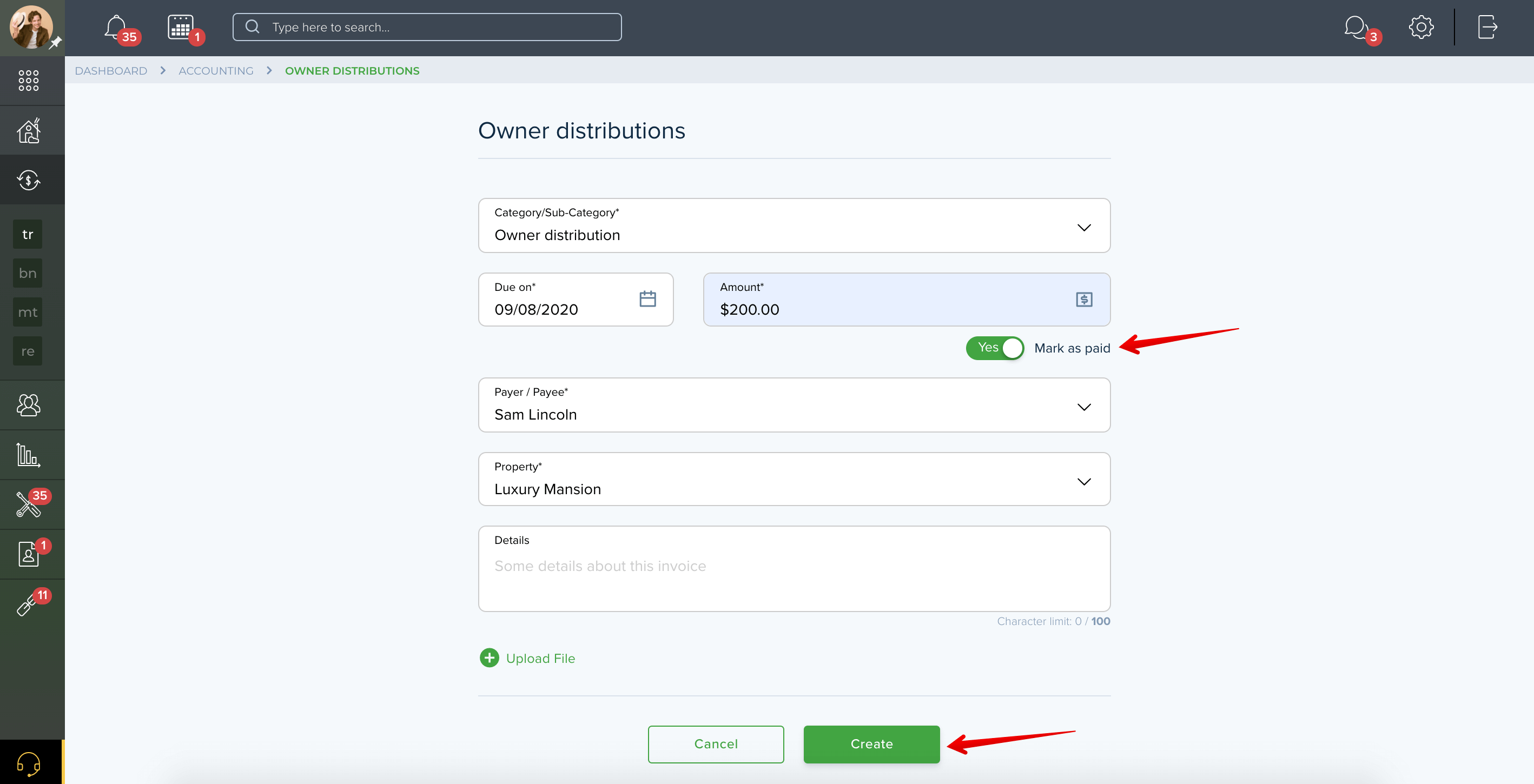Click the green plus Upload icon
Screen dimensions: 1534x784
coord(490,658)
